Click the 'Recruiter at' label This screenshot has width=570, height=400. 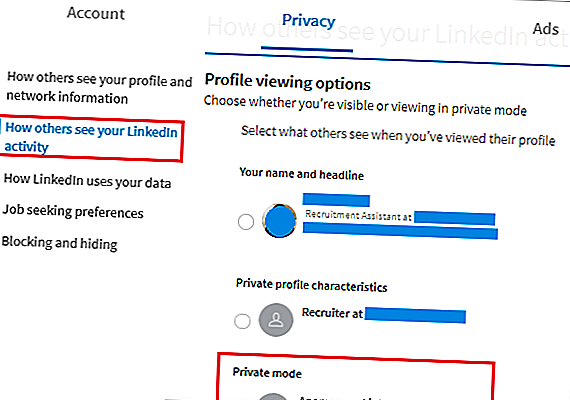tap(332, 313)
